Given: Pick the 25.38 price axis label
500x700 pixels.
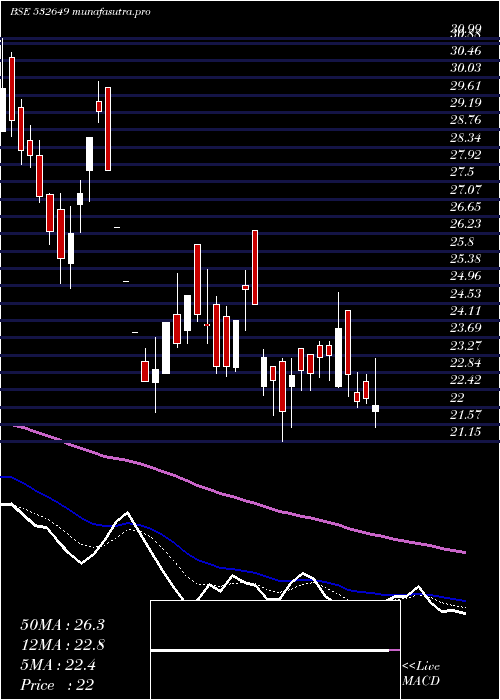Looking at the screenshot, I should pos(466,259).
